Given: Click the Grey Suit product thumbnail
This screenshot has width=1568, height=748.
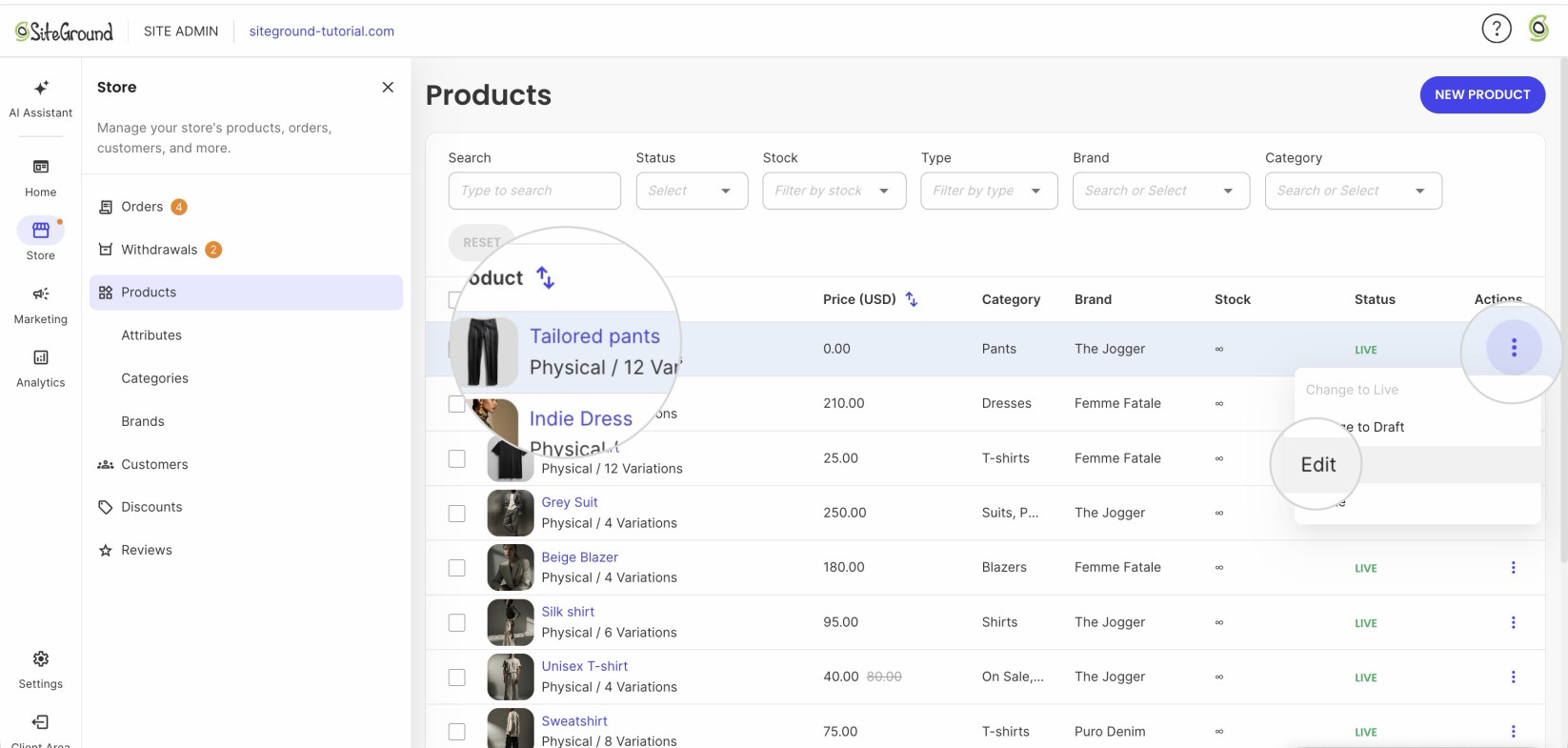Looking at the screenshot, I should tap(511, 514).
